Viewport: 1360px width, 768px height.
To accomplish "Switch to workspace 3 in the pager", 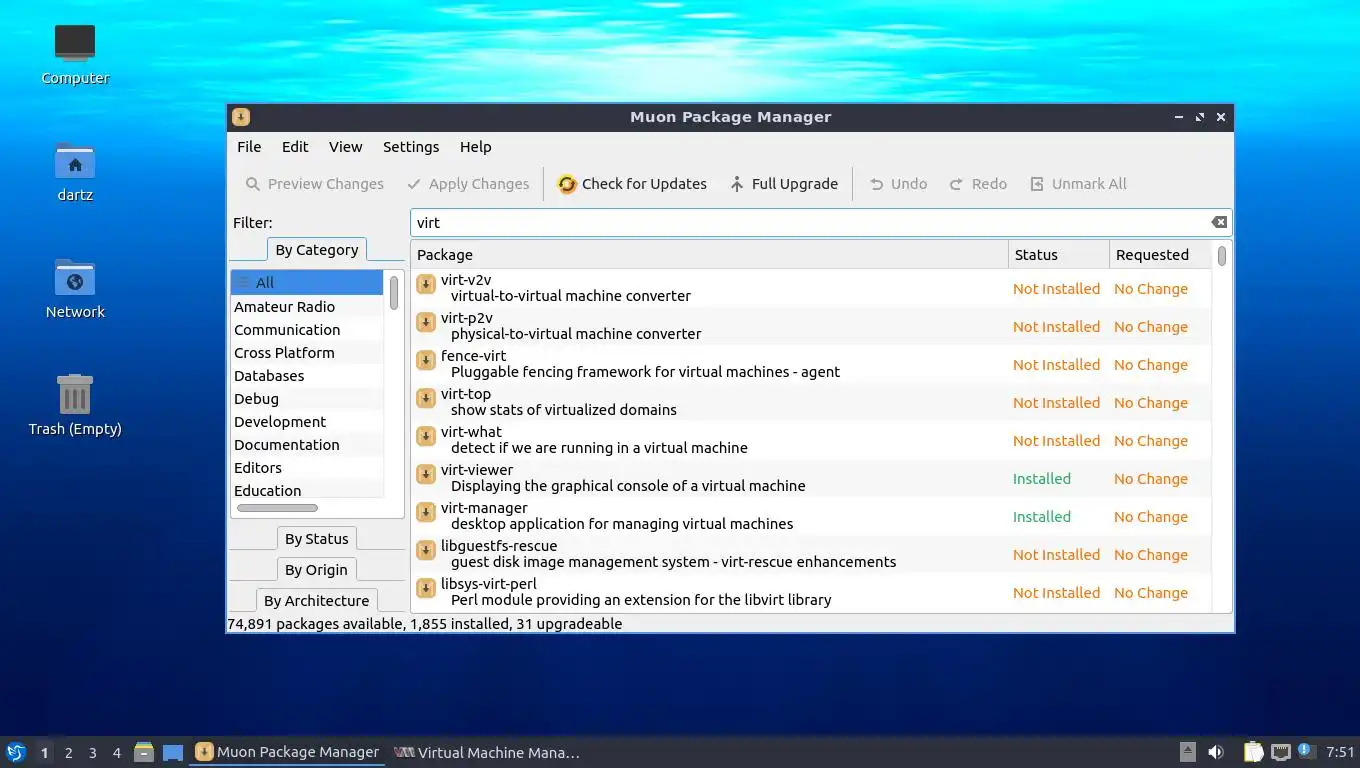I will pyautogui.click(x=92, y=753).
